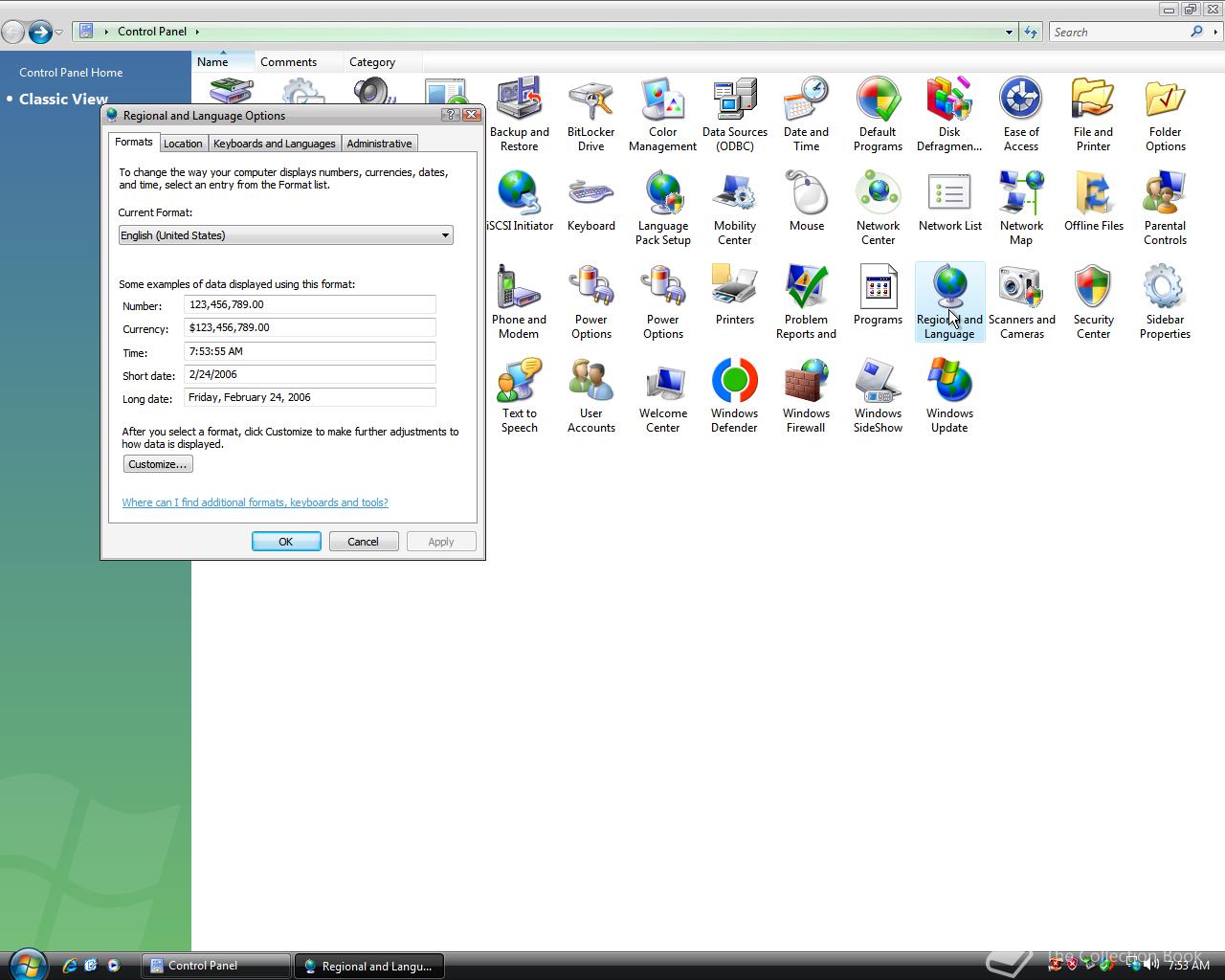1225x980 pixels.
Task: Switch to Control Panel taskbar button
Action: (216, 966)
